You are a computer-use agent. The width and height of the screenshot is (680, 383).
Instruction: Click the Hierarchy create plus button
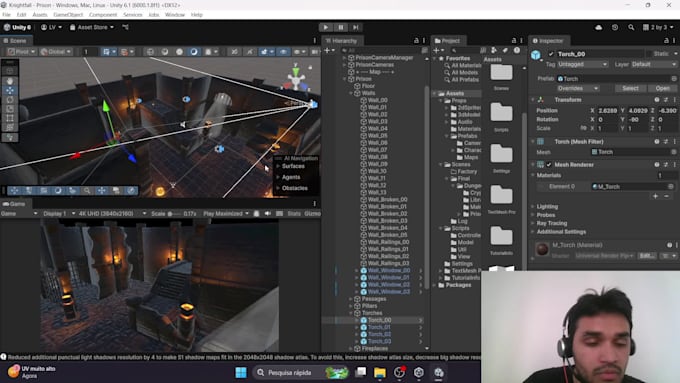coord(329,51)
